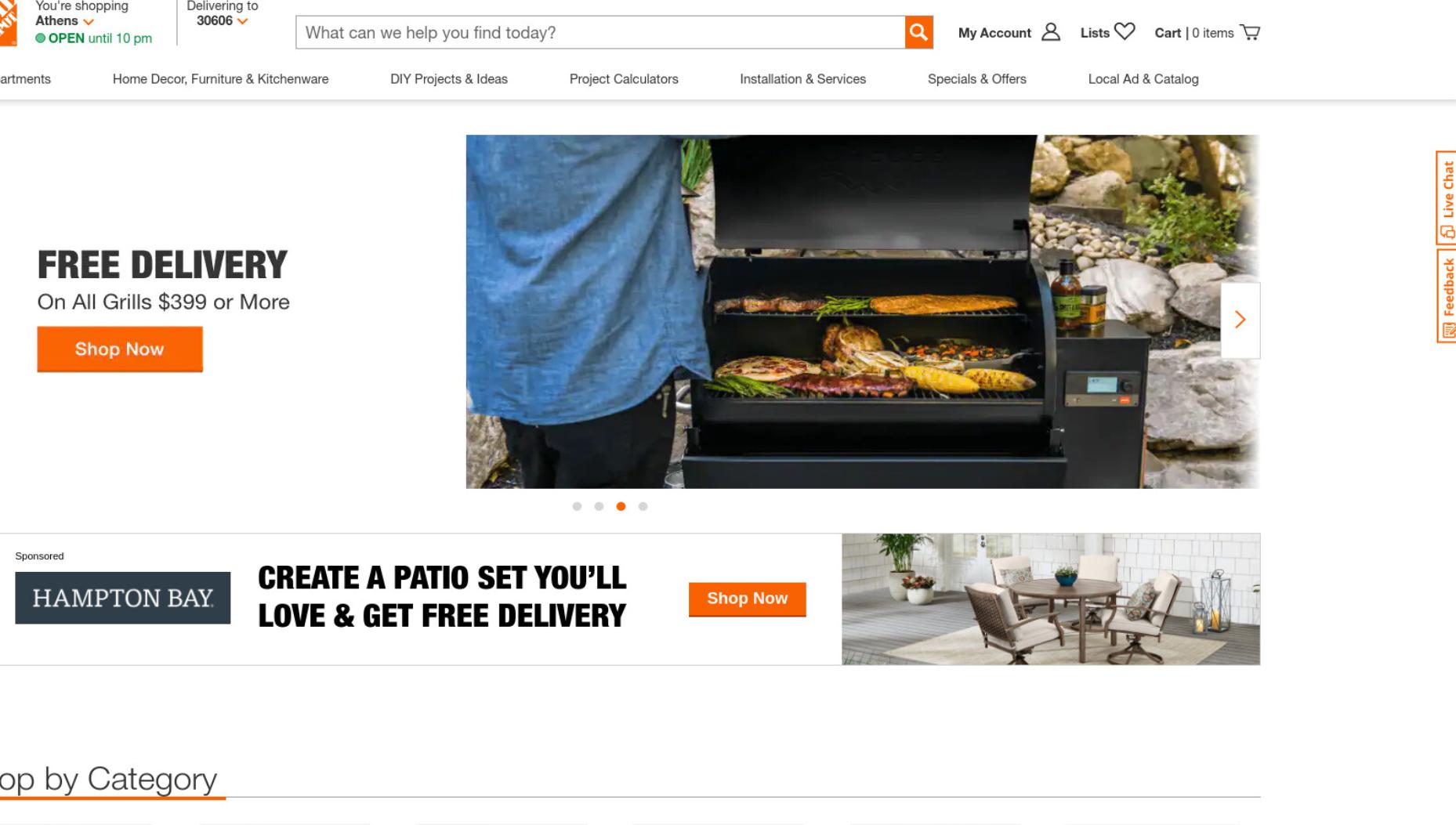Viewport: 1456px width, 825px height.
Task: Open DIY Projects & Ideas menu
Action: (x=448, y=79)
